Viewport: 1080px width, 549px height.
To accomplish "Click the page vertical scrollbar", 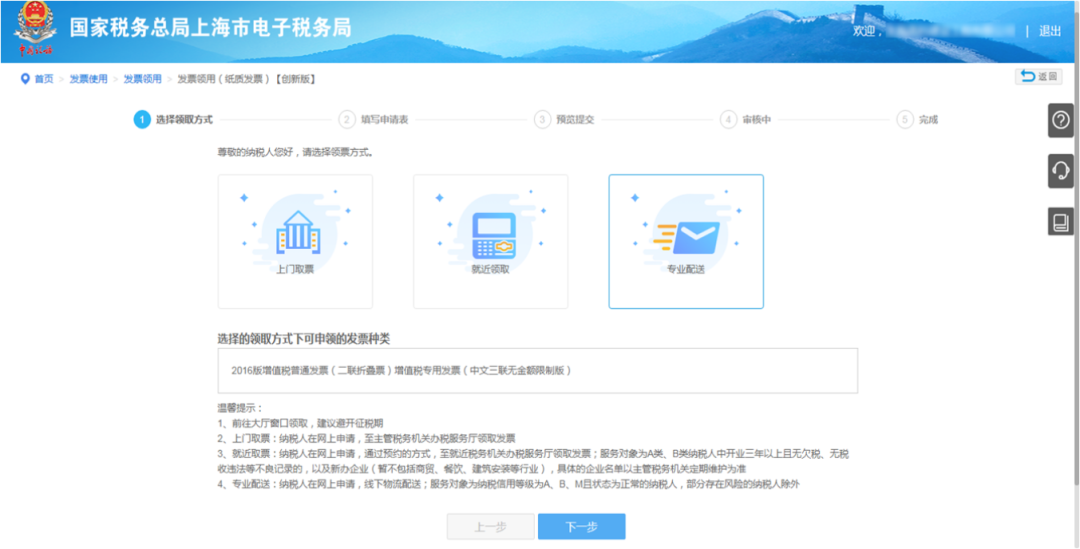I will (1075, 276).
